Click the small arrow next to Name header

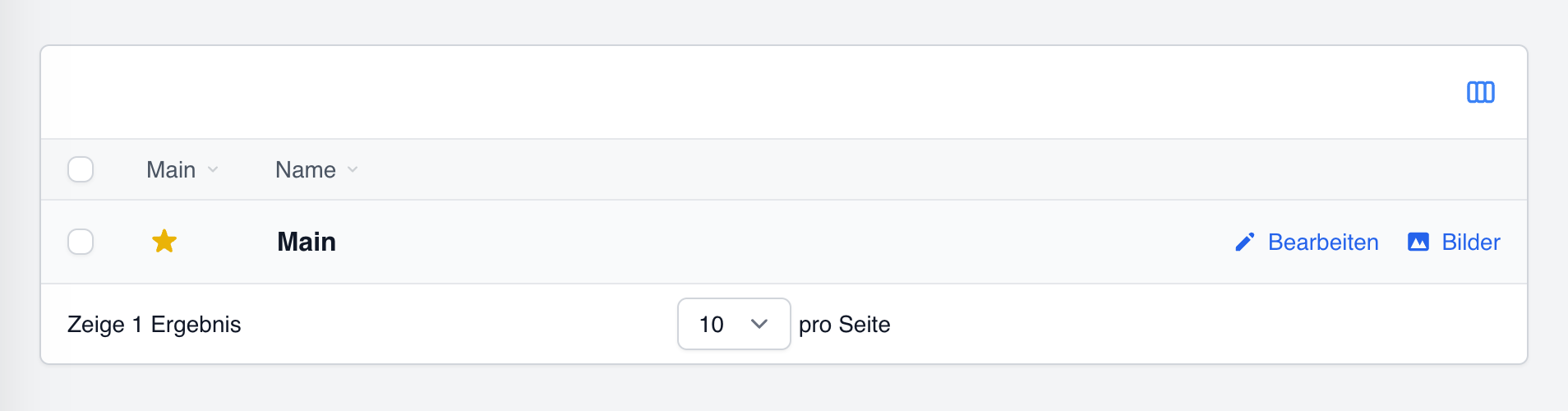tap(353, 169)
